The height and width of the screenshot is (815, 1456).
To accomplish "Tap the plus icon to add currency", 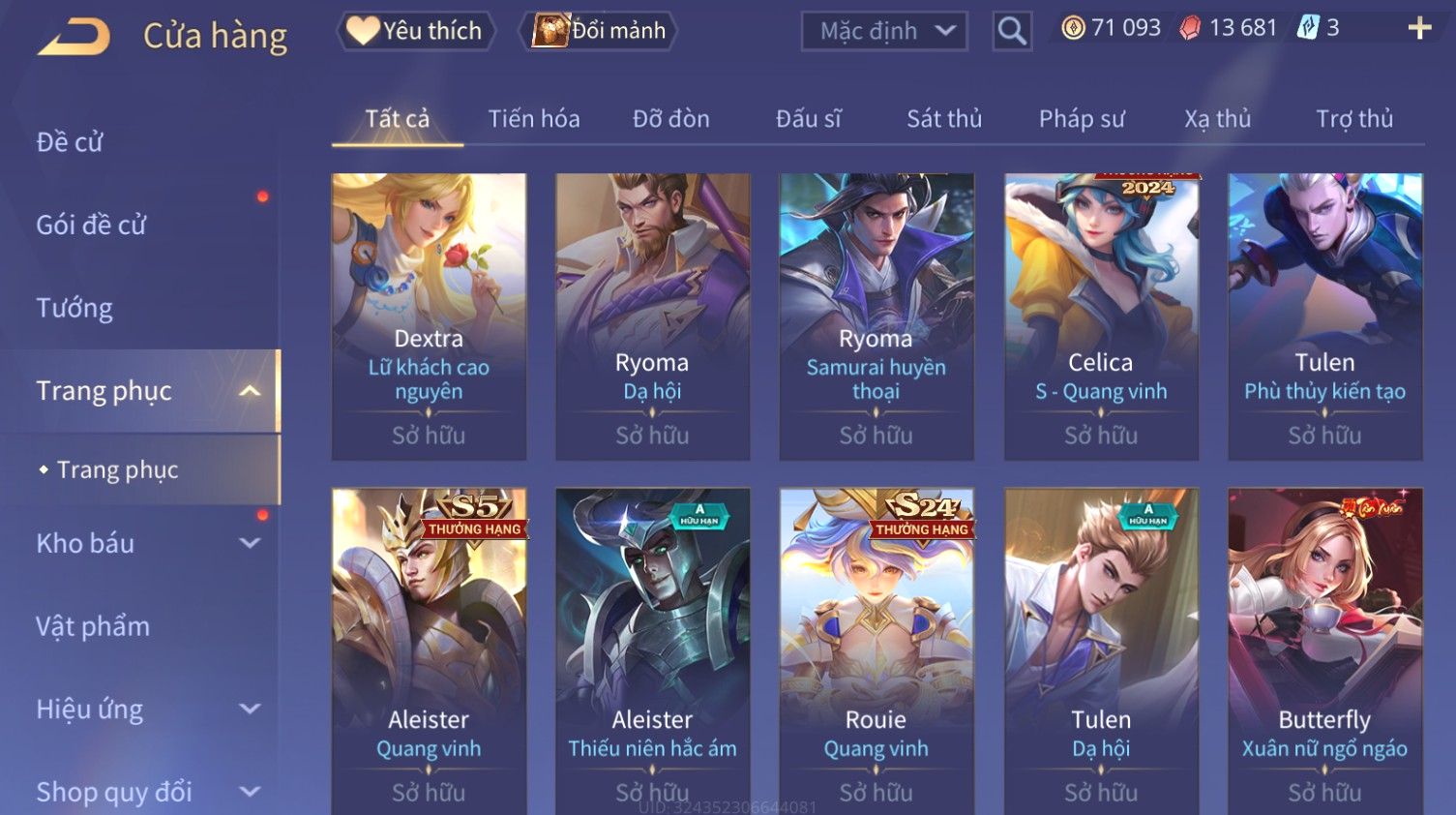I will click(x=1419, y=28).
